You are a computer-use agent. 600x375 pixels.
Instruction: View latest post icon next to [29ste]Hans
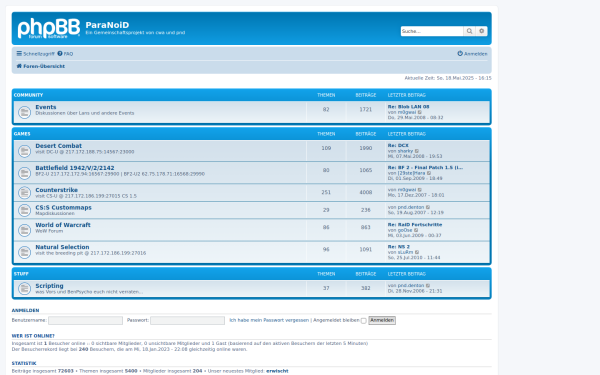pyautogui.click(x=429, y=173)
